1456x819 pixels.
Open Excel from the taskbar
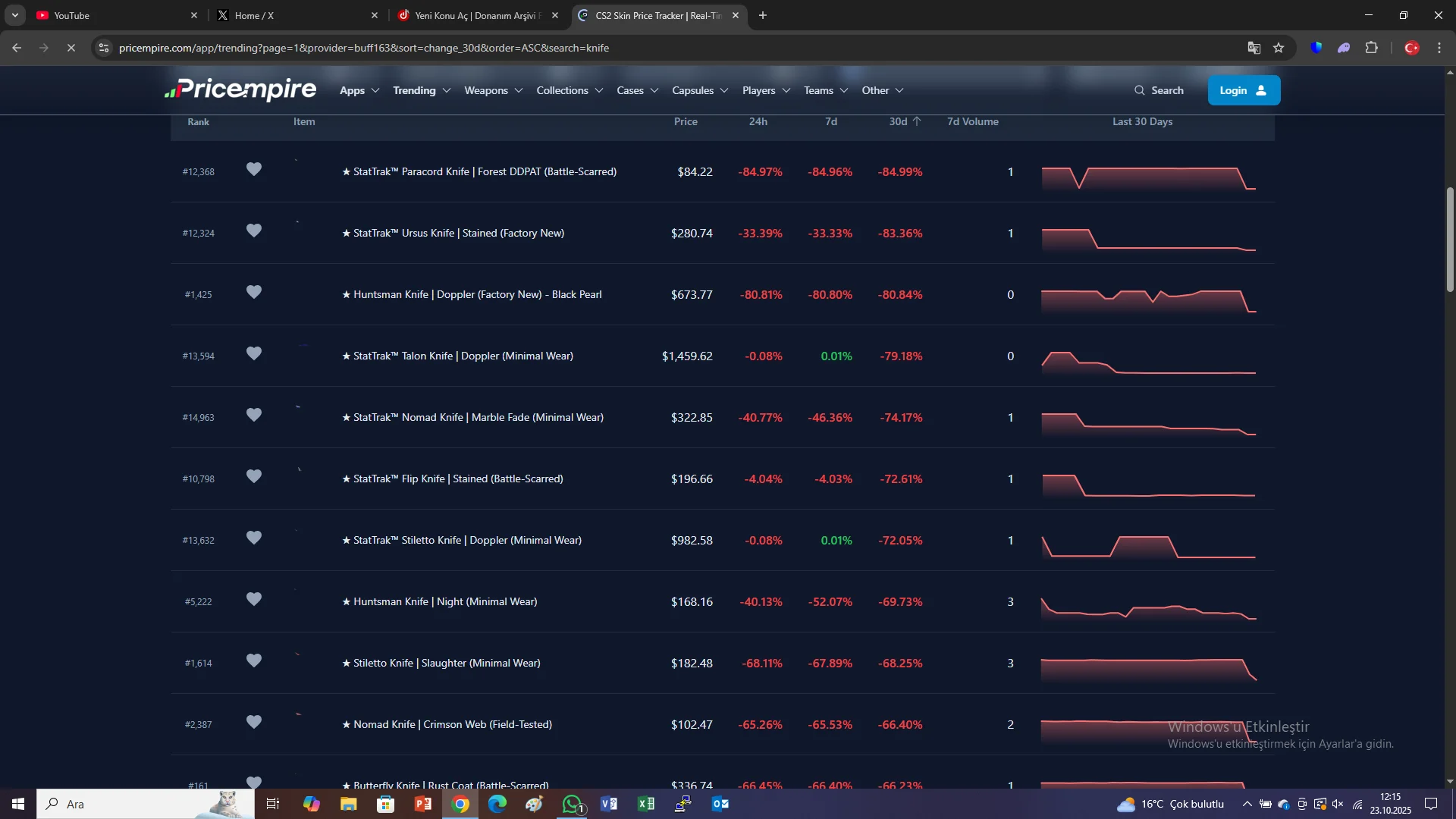646,804
